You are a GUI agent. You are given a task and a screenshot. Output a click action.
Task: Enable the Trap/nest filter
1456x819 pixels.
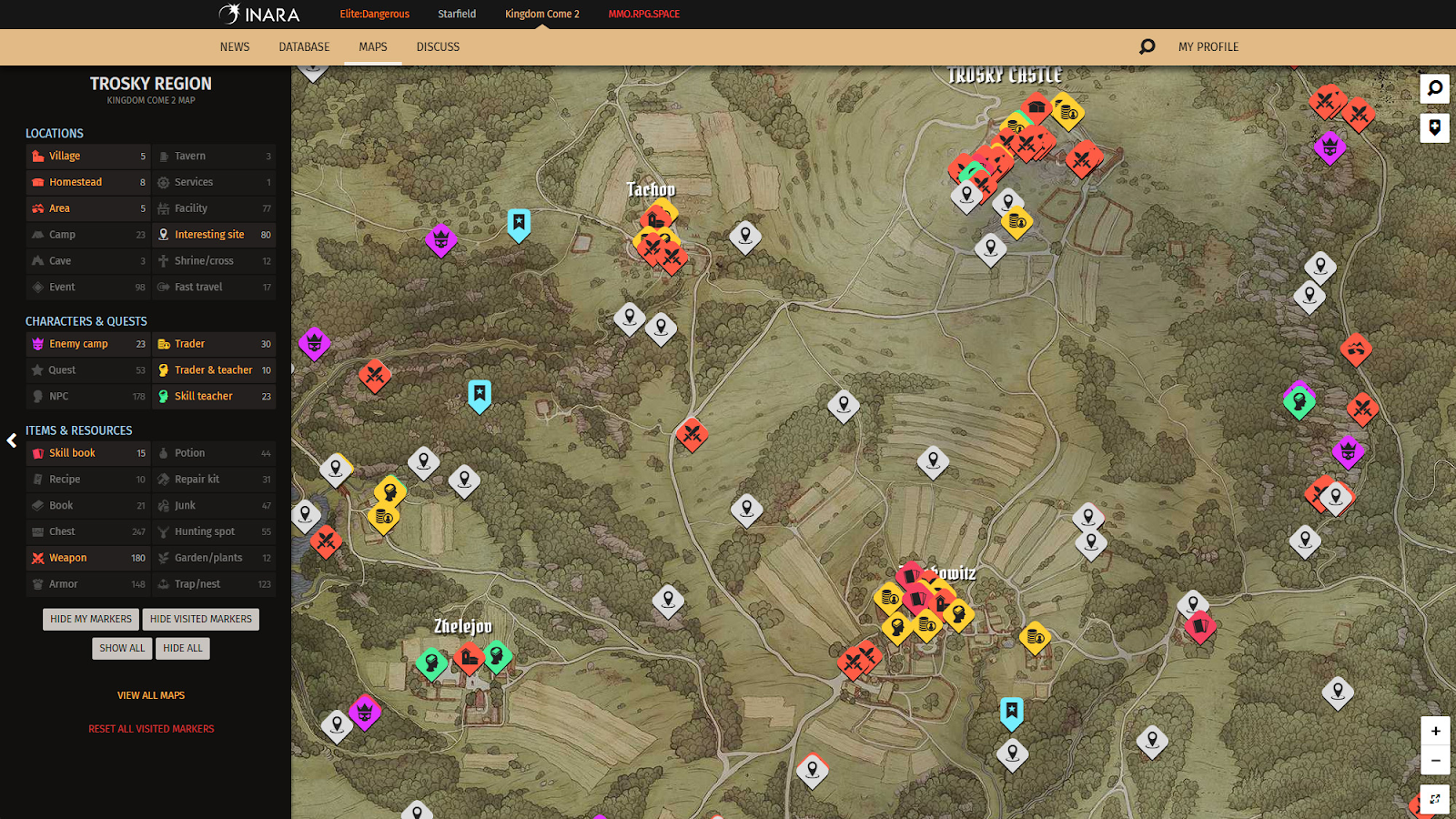[214, 584]
